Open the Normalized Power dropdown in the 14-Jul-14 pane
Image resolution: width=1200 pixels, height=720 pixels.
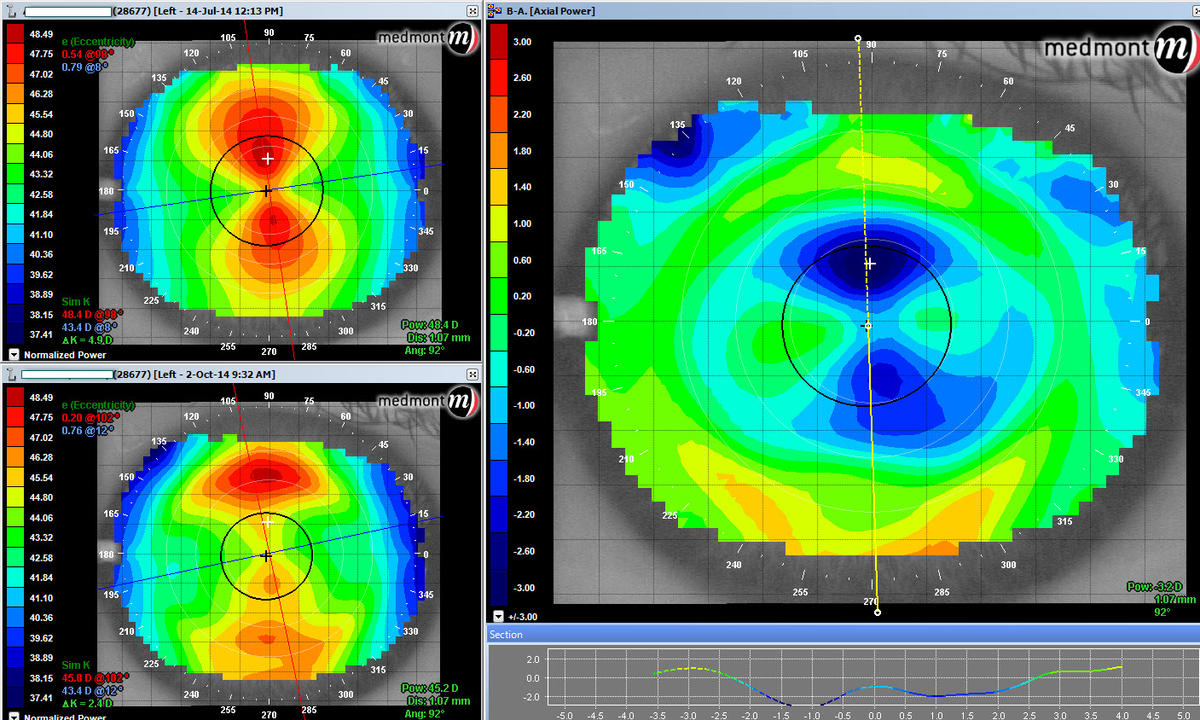point(13,354)
